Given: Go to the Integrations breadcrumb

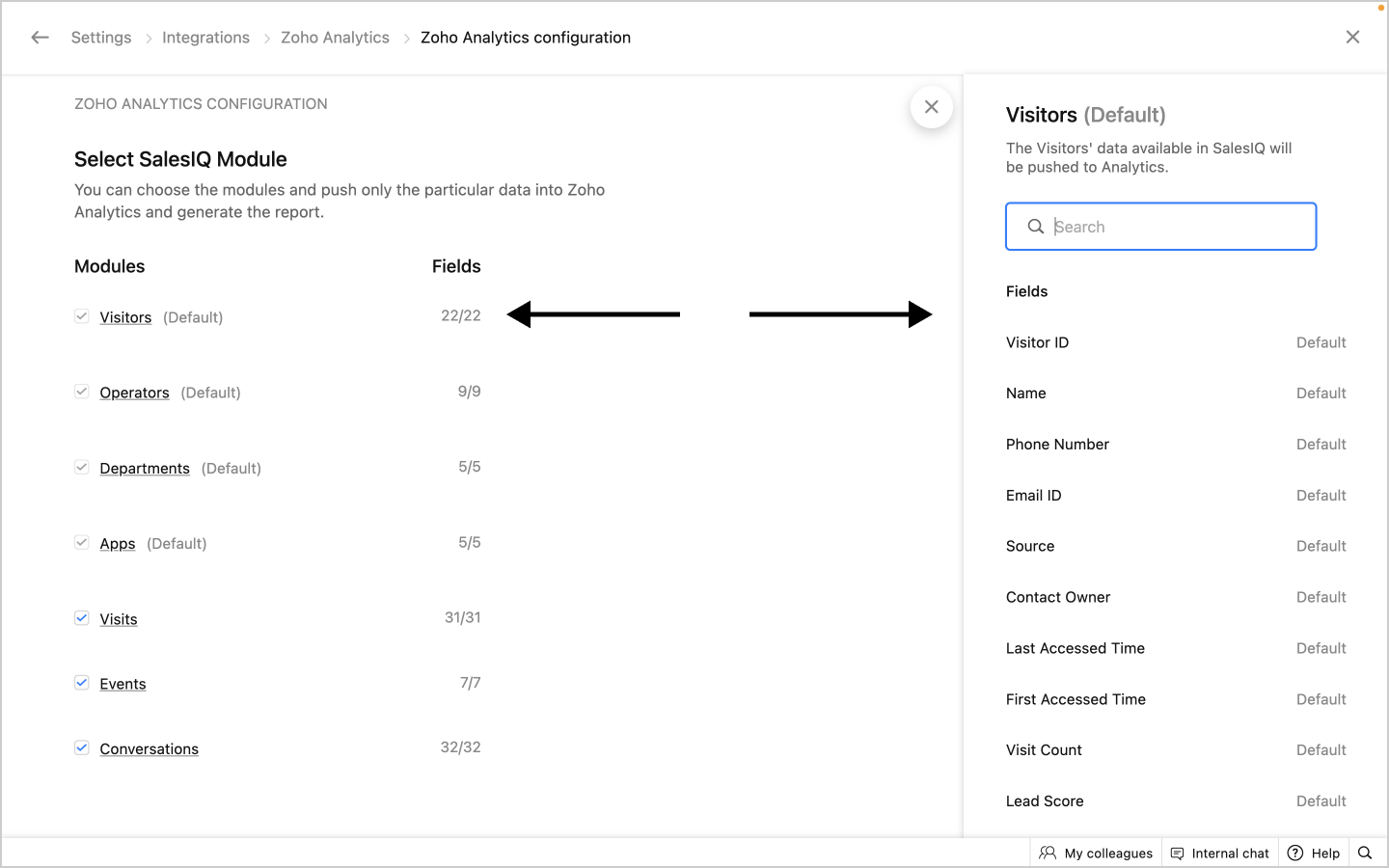Looking at the screenshot, I should pos(205,38).
